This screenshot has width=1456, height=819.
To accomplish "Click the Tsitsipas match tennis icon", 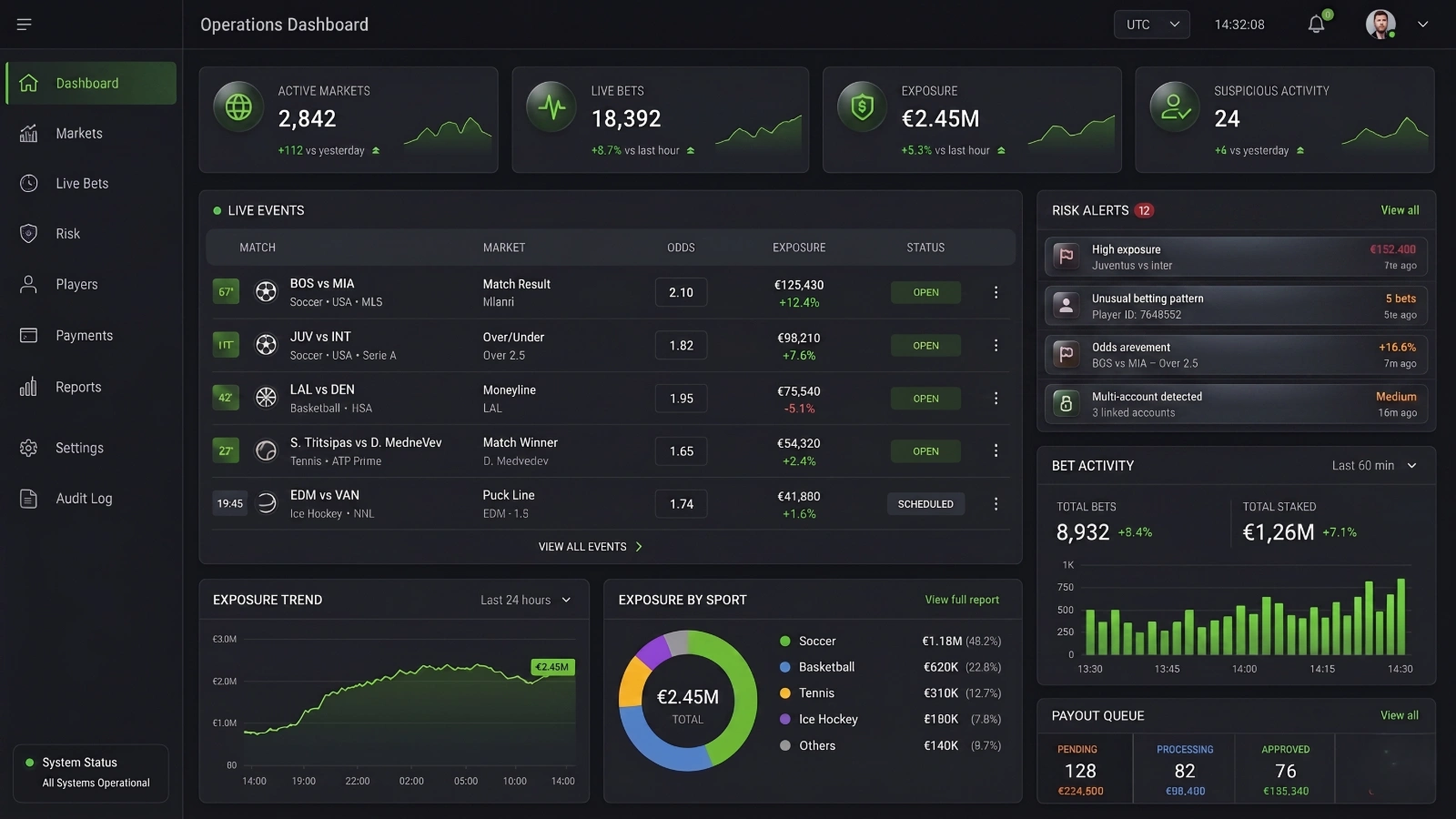I will point(266,450).
